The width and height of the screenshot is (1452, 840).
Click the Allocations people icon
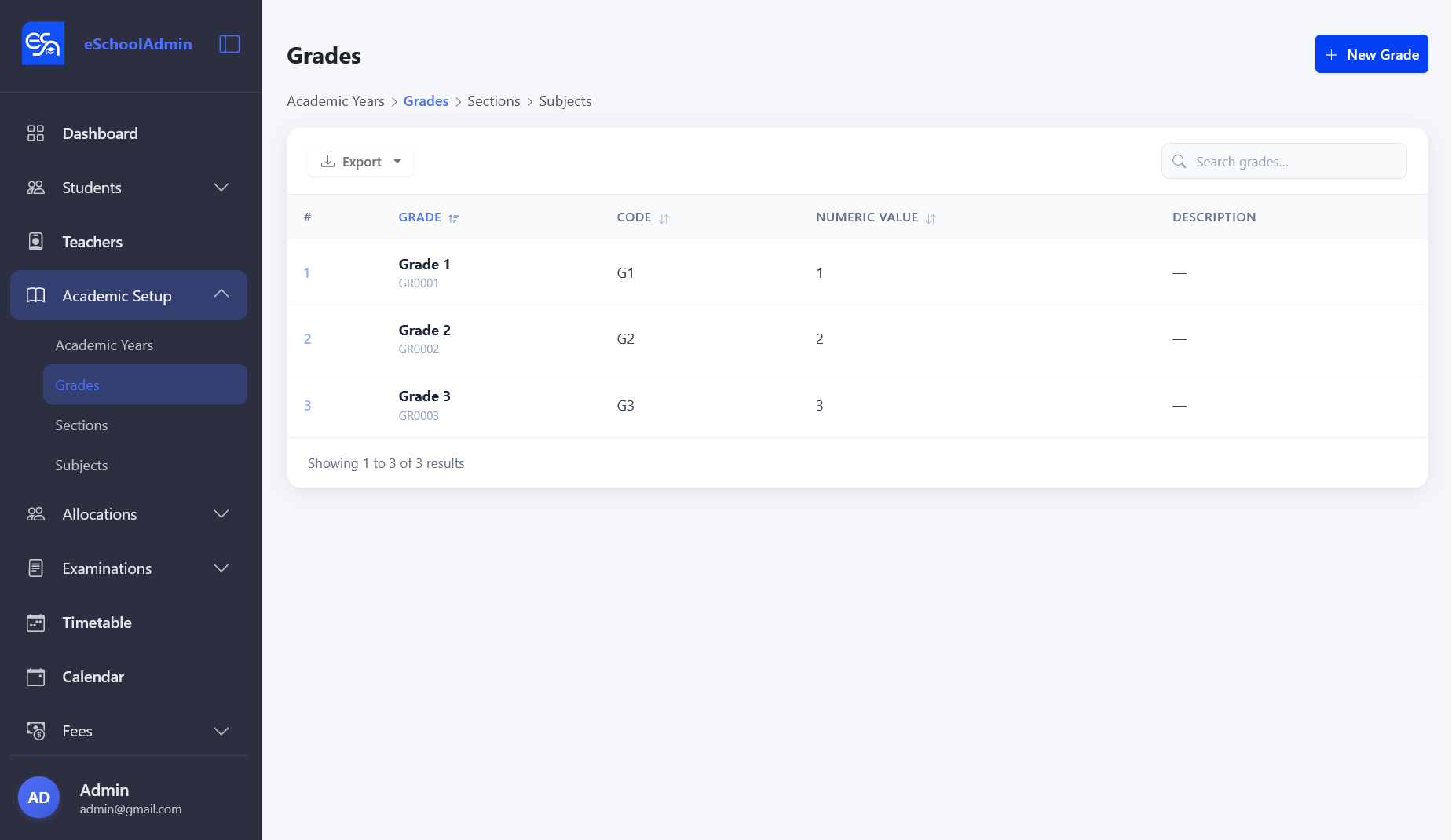tap(35, 514)
